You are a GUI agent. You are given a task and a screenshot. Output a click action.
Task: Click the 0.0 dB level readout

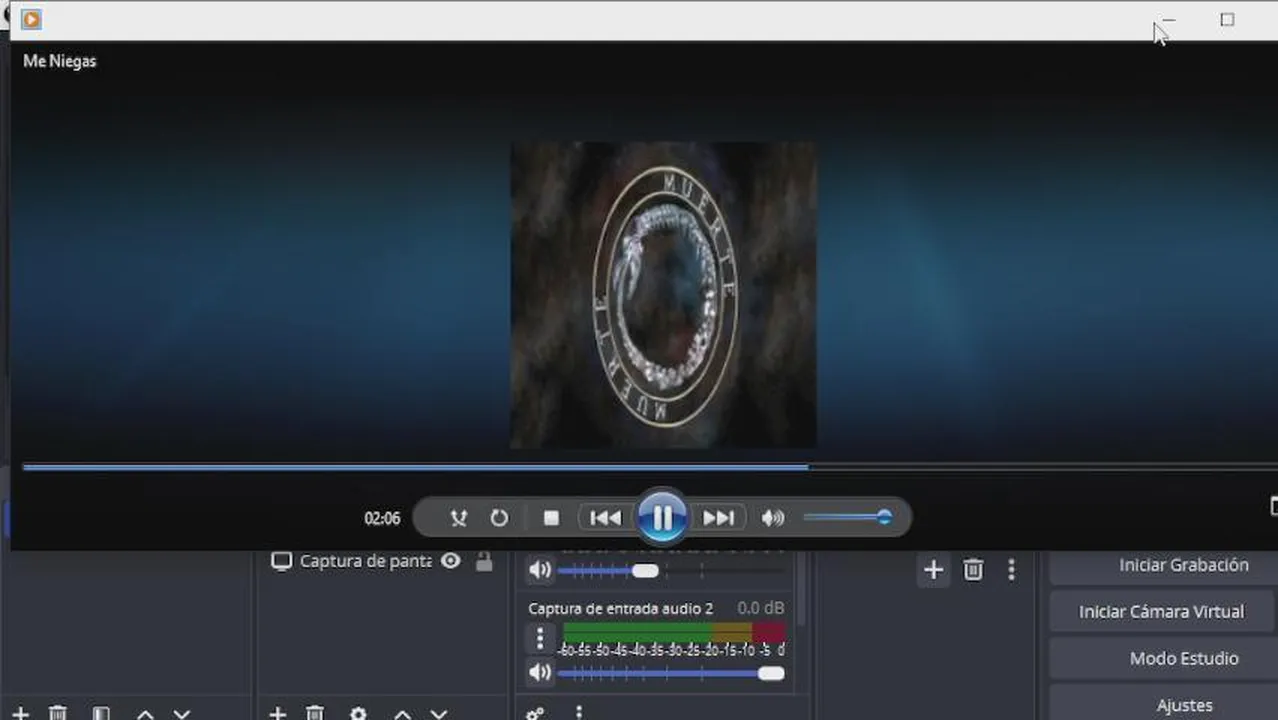[761, 608]
